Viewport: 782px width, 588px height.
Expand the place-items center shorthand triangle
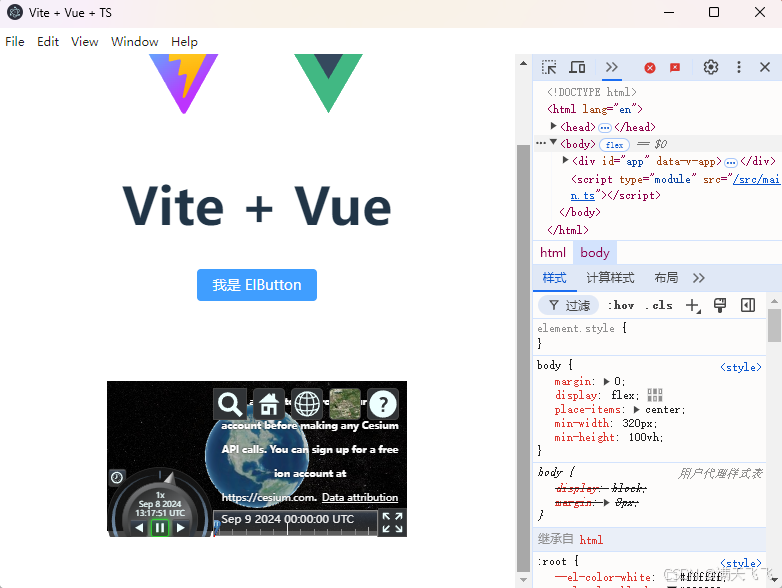click(x=636, y=409)
